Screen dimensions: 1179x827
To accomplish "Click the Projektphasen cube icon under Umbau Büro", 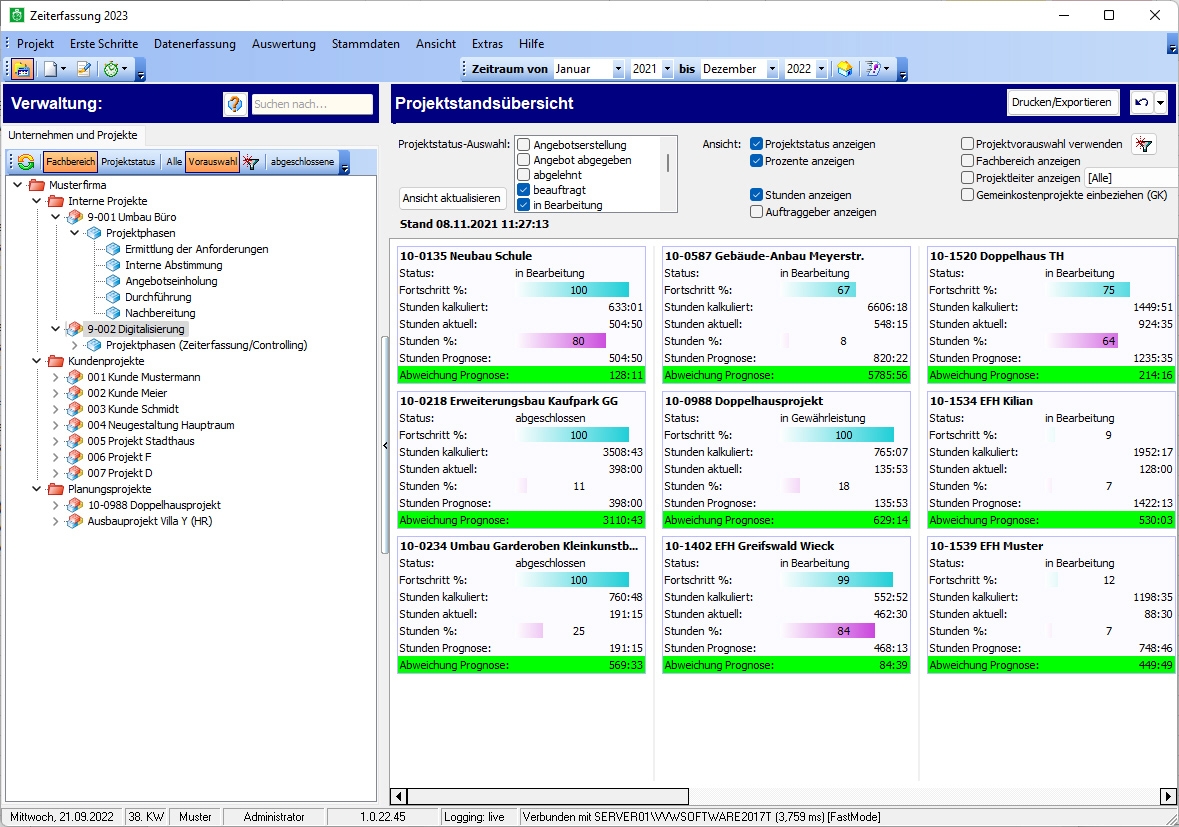I will pyautogui.click(x=94, y=233).
